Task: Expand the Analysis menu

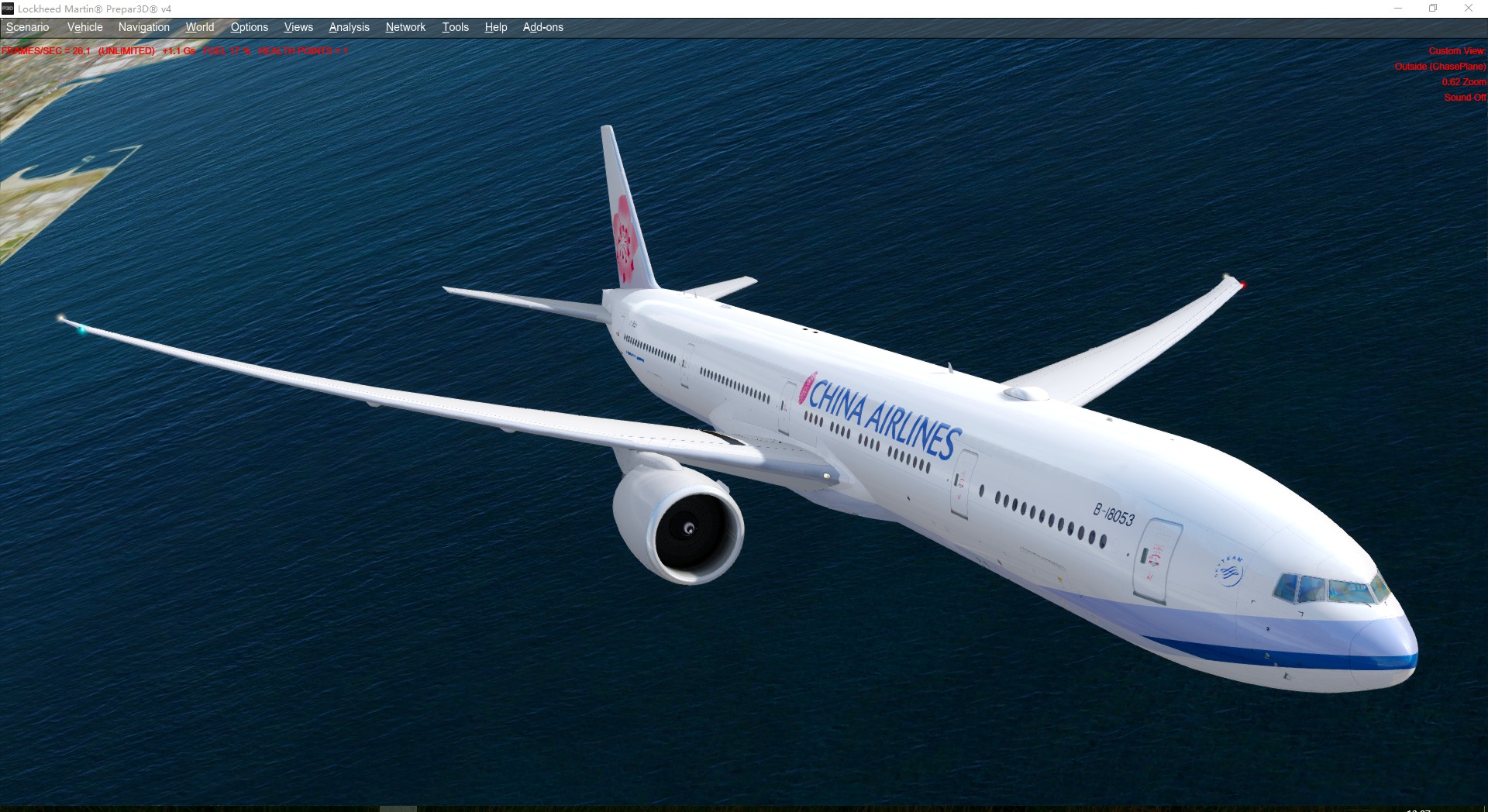Action: (349, 27)
